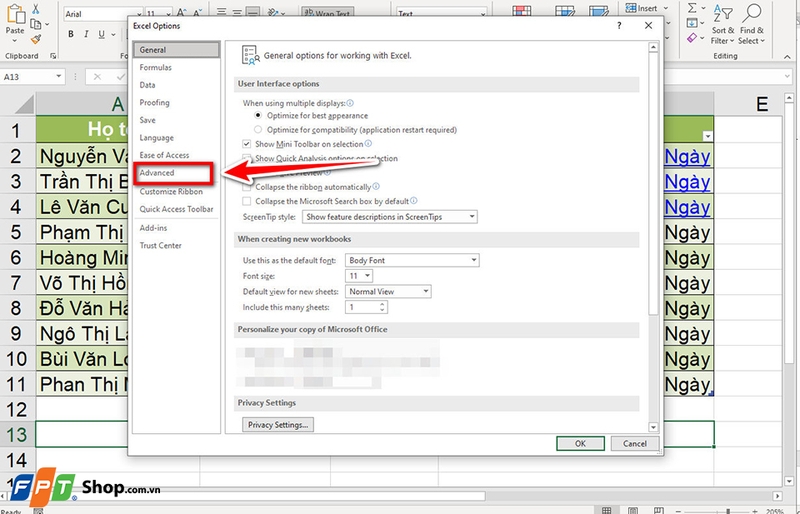Screen dimensions: 800x514
Task: Open Find & Select menu
Action: [752, 25]
